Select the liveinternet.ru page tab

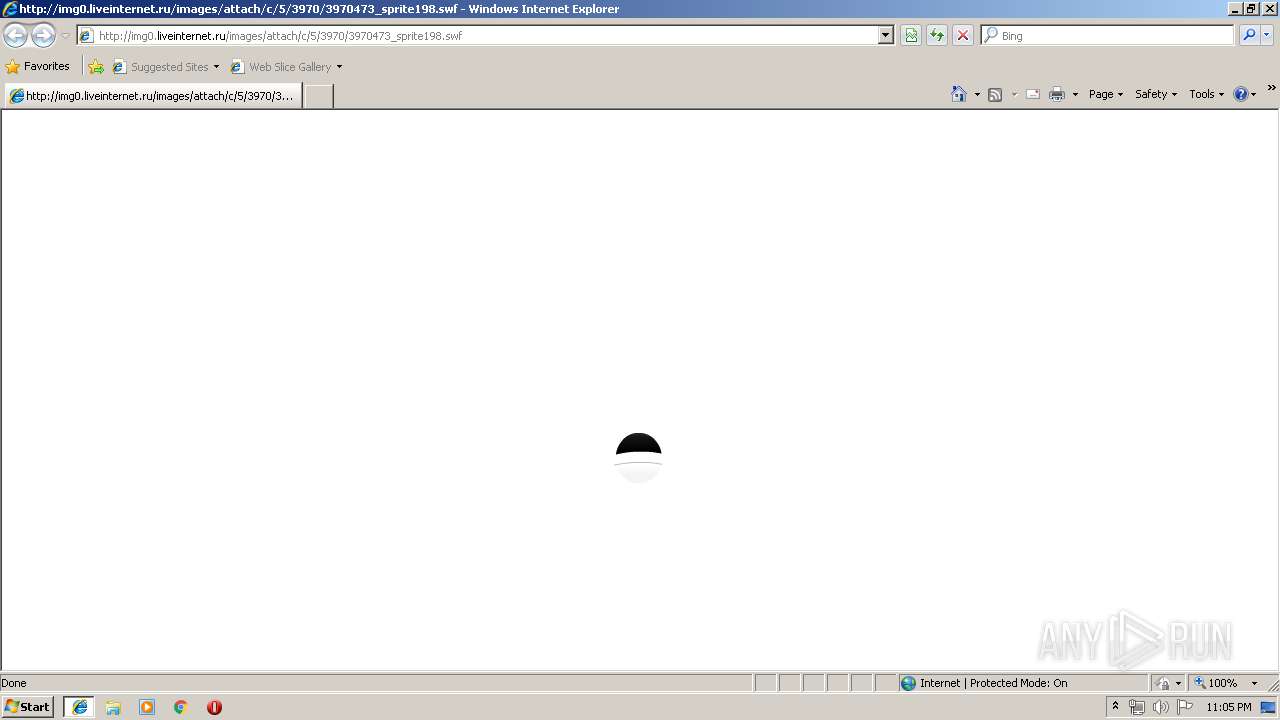pos(153,96)
